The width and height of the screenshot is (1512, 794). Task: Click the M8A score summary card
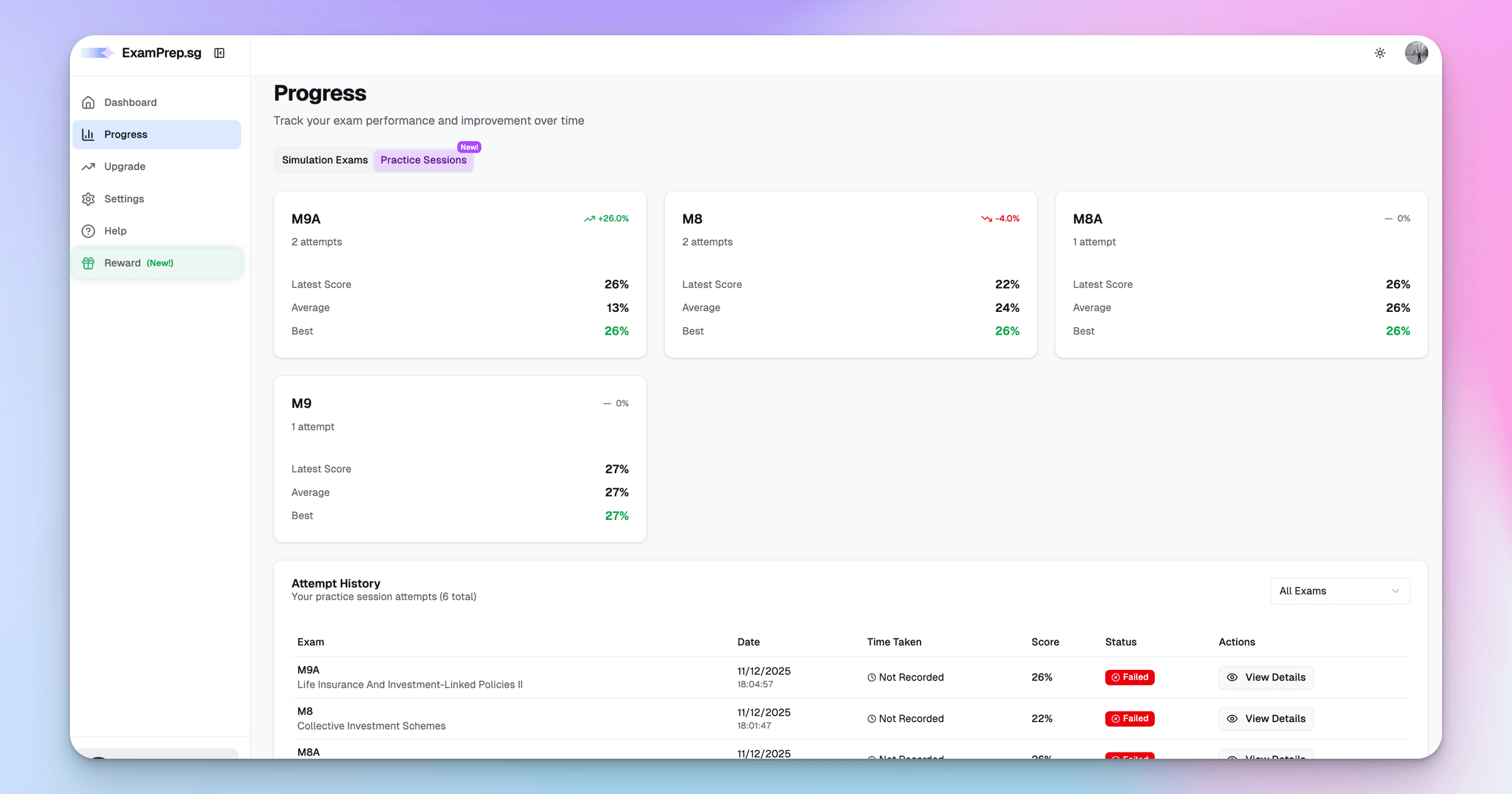coord(1241,274)
